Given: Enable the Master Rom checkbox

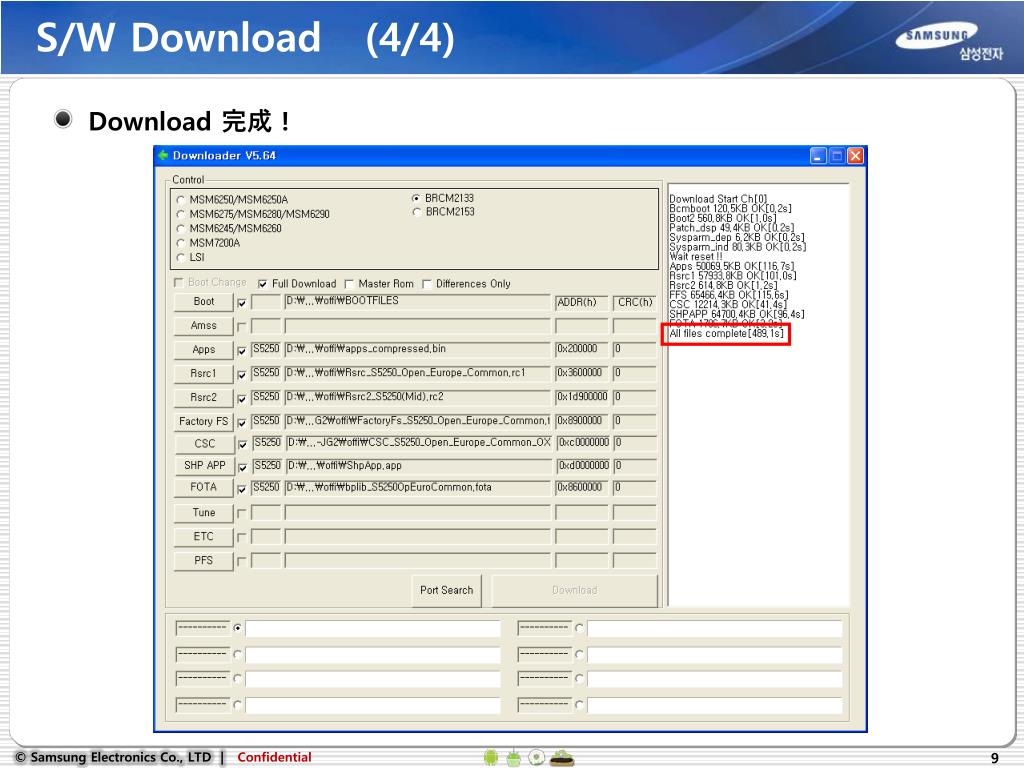Looking at the screenshot, I should (x=349, y=284).
